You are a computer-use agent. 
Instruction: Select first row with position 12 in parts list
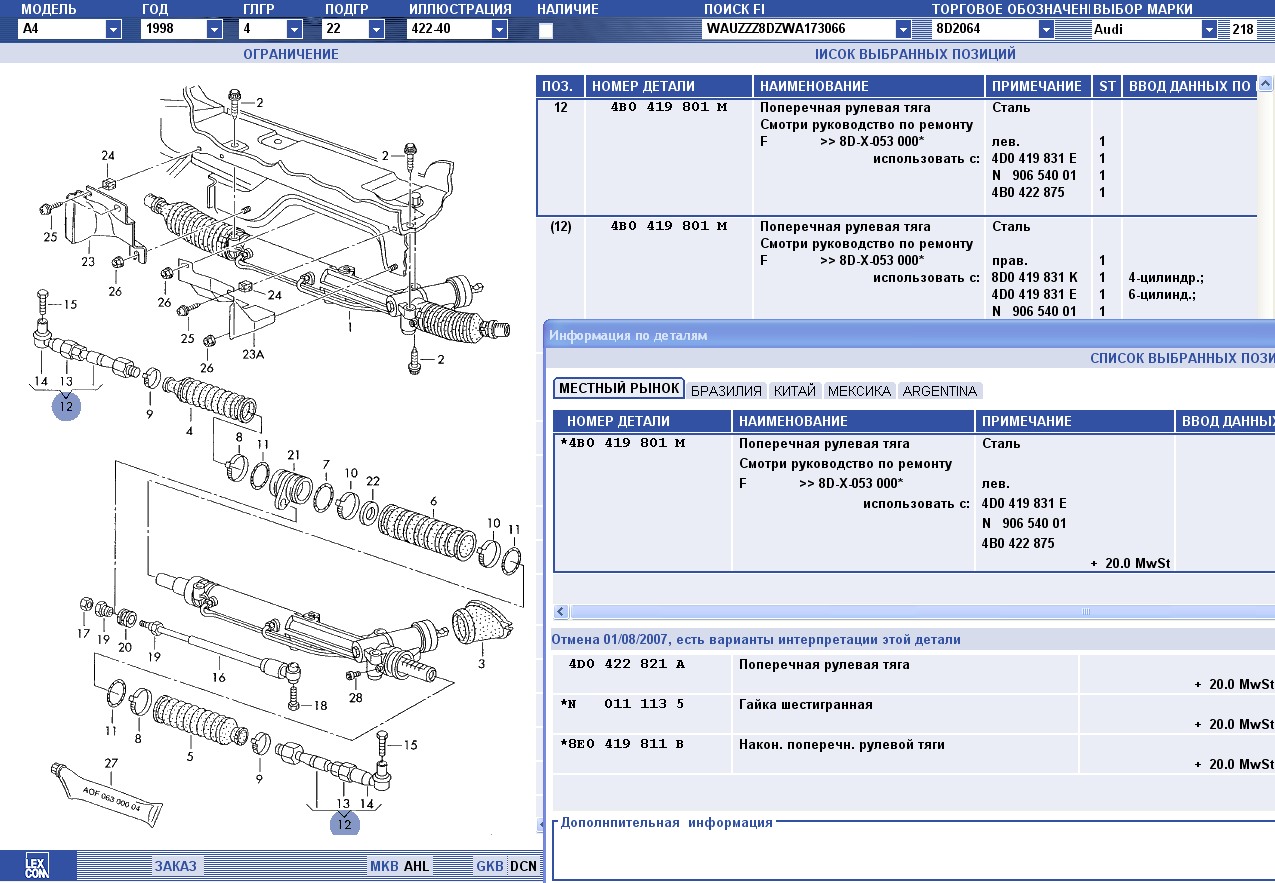tap(897, 157)
